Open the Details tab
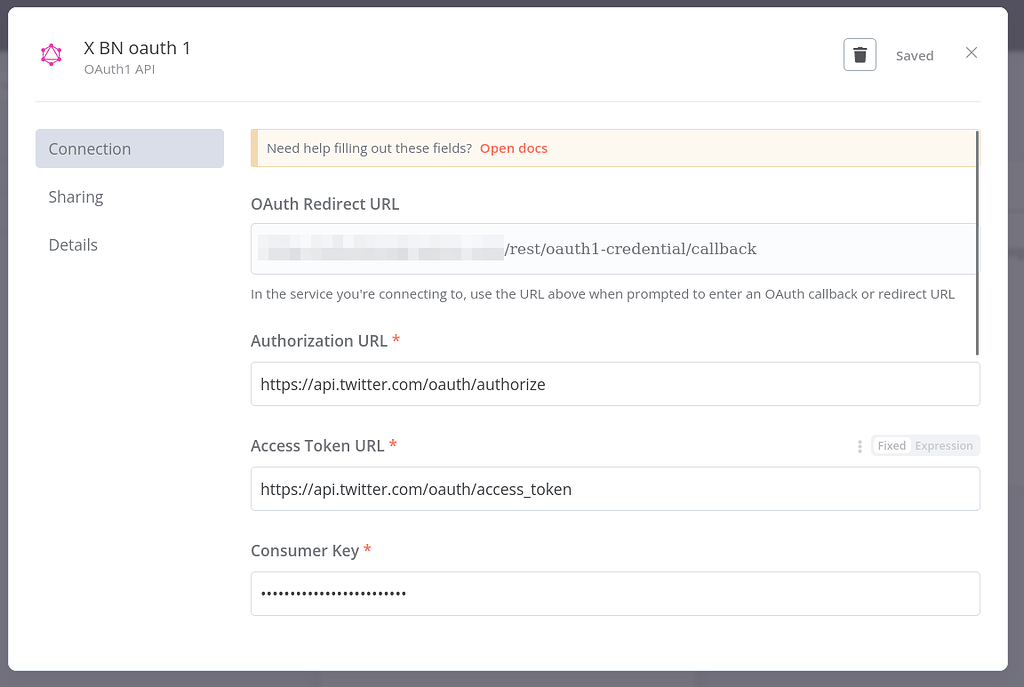The image size is (1024, 687). point(73,244)
